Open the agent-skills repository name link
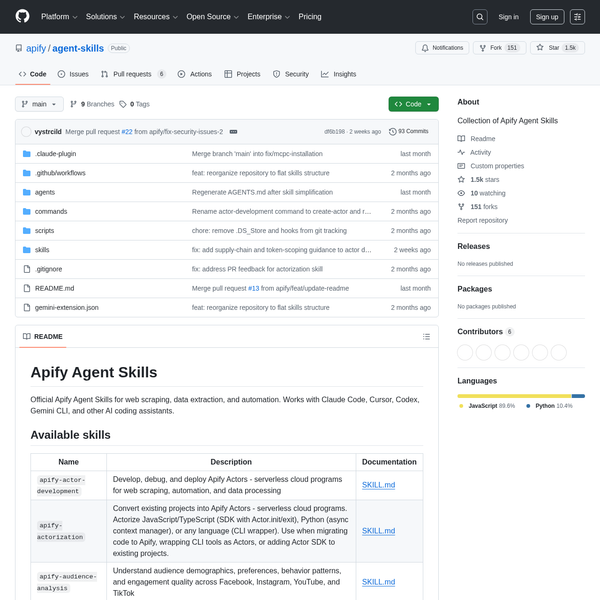600x600 pixels. coord(78,48)
